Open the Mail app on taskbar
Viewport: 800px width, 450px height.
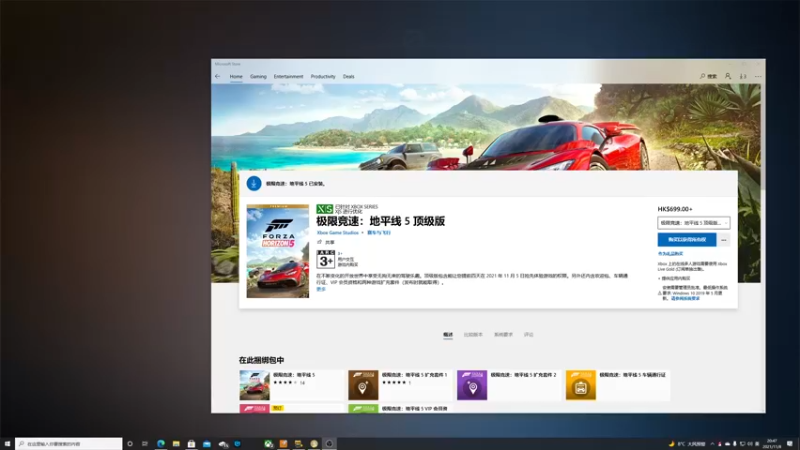(x=207, y=444)
